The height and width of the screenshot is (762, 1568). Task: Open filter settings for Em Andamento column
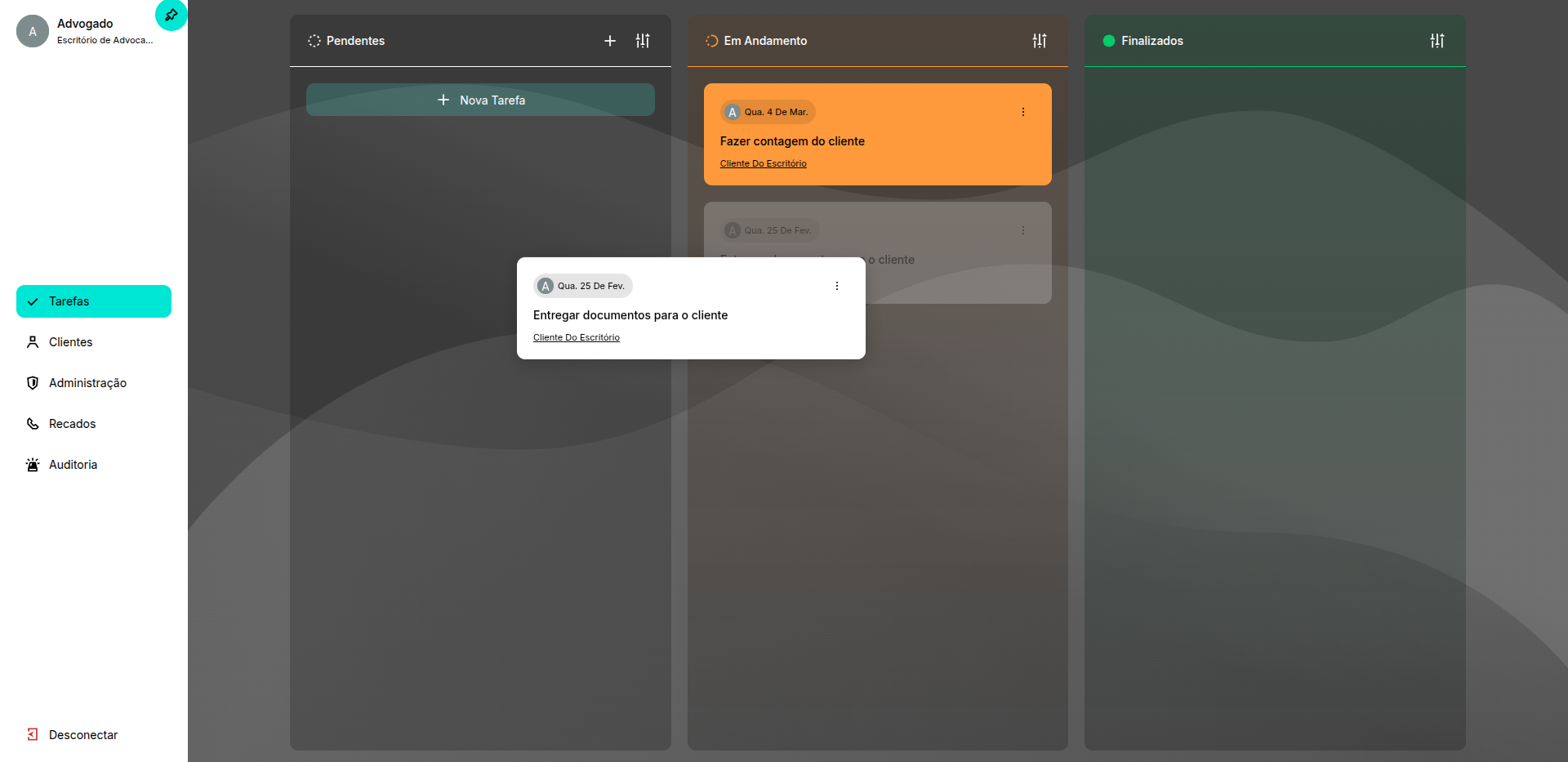point(1039,41)
